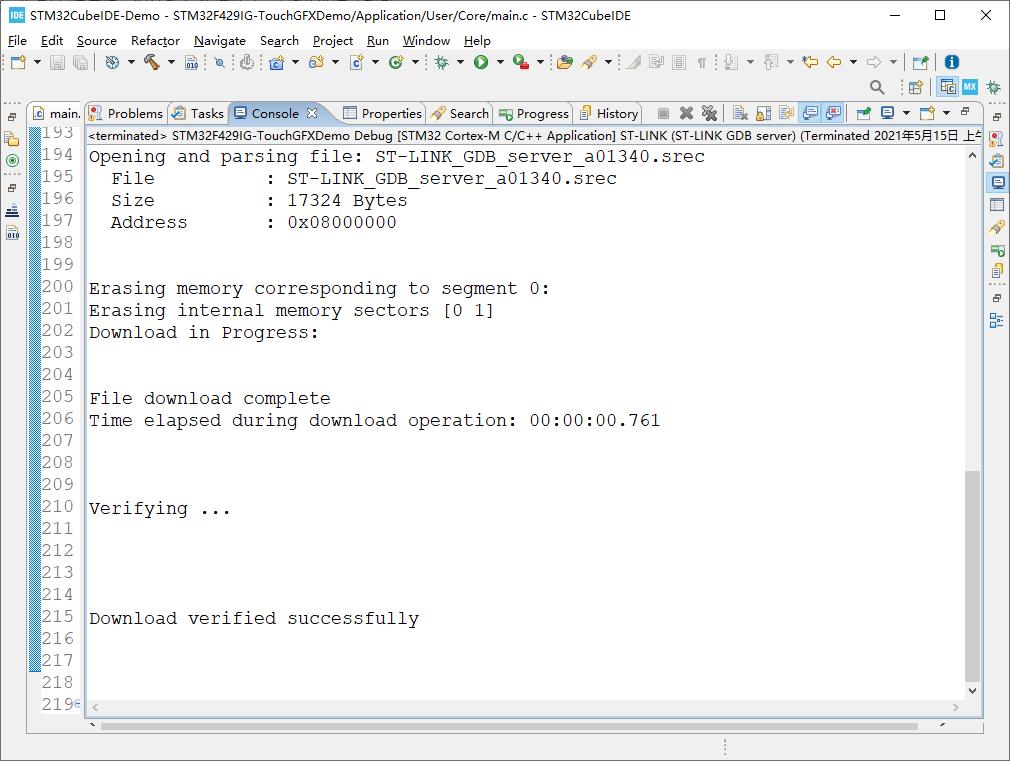
Task: Click the Build hammer icon
Action: pyautogui.click(x=152, y=62)
